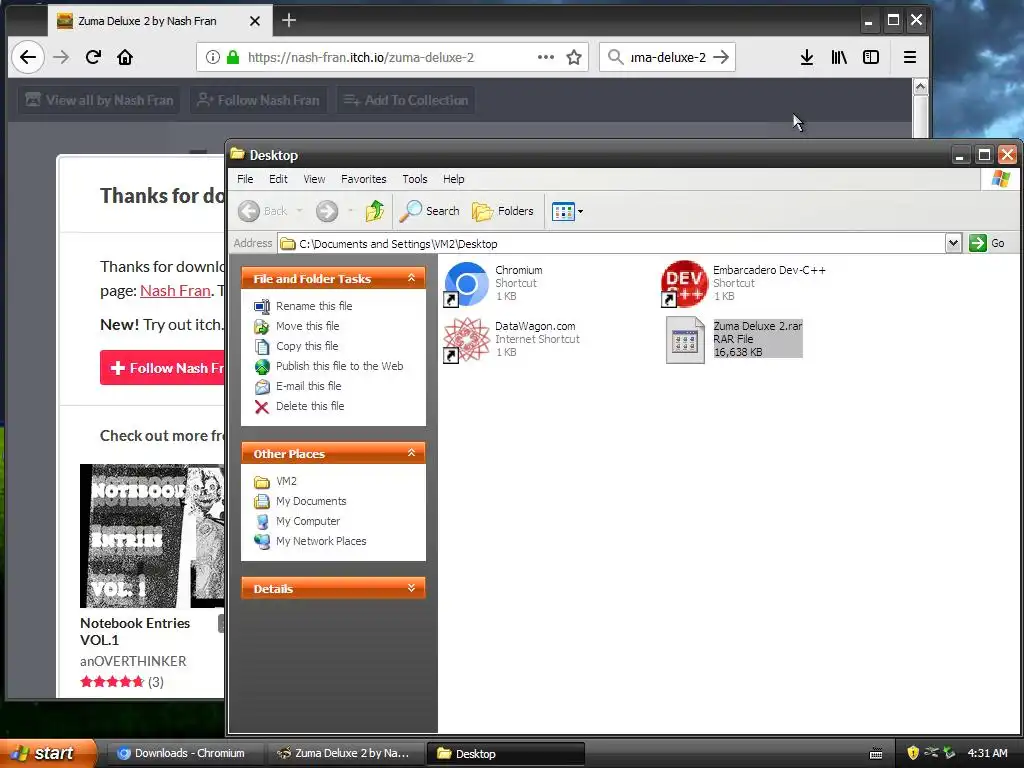Viewport: 1024px width, 768px height.
Task: Click Copy this file
Action: (x=307, y=346)
